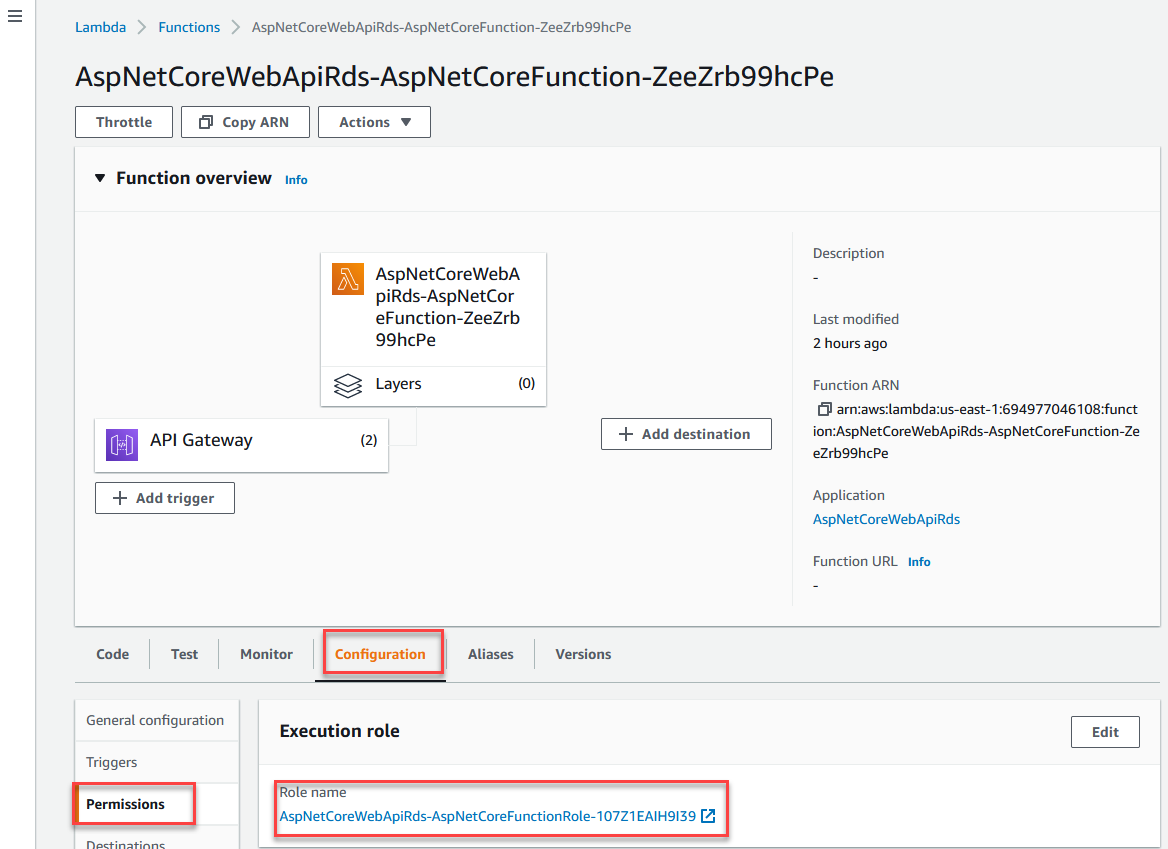Select General configuration in side menu
Viewport: 1168px width, 849px height.
(156, 720)
